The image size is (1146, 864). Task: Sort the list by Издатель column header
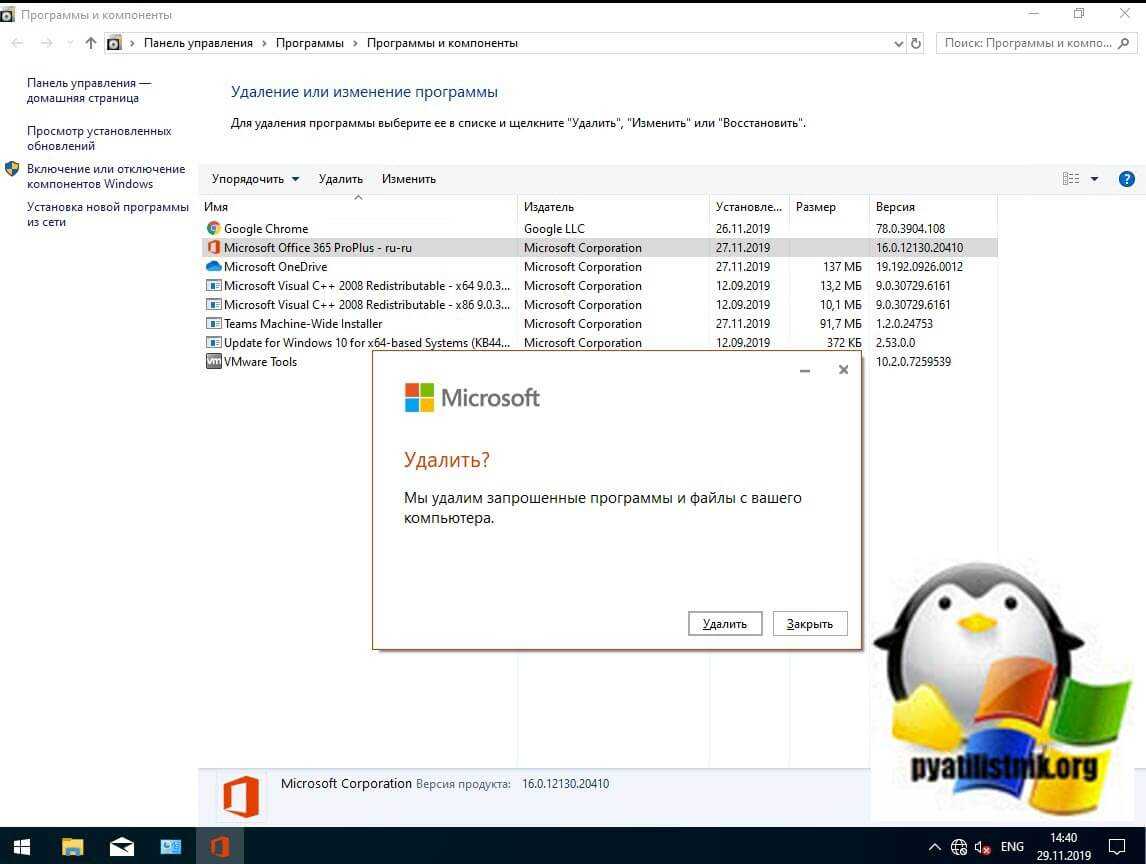pyautogui.click(x=549, y=207)
